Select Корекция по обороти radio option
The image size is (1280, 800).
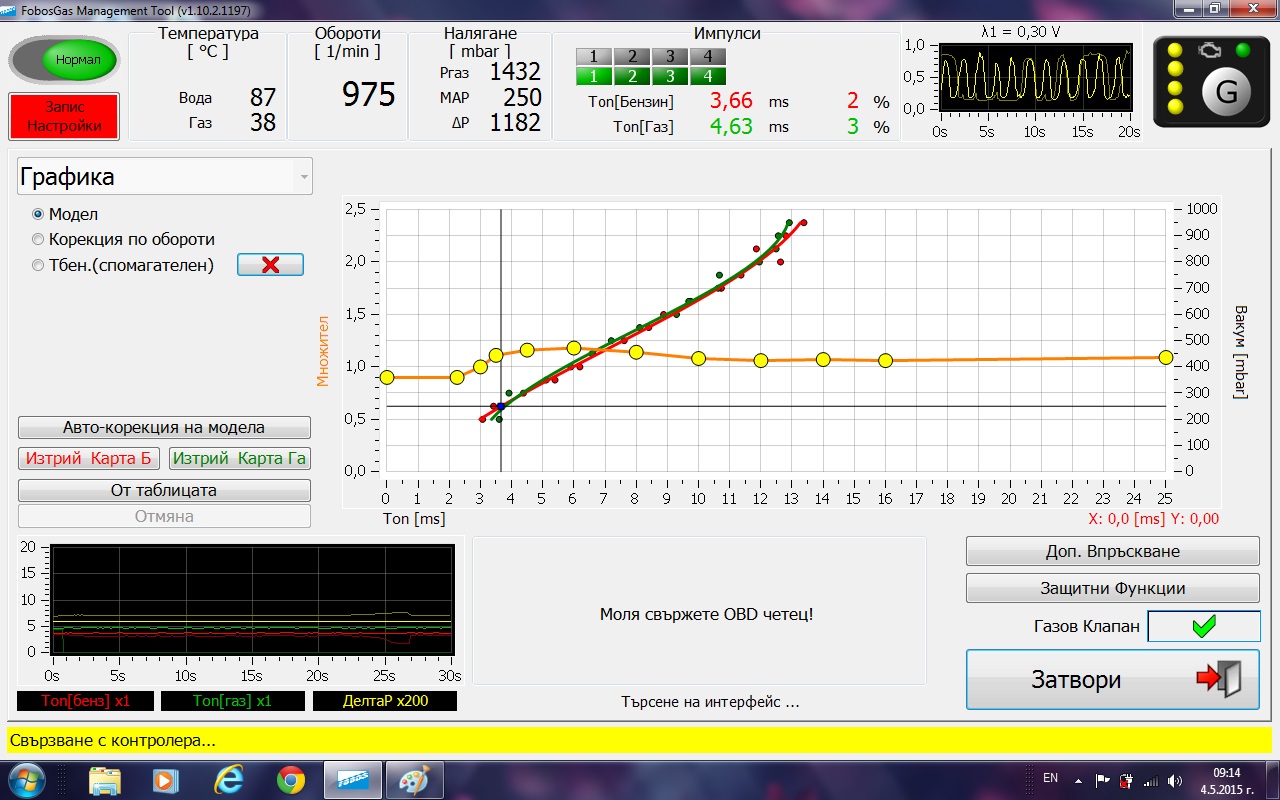click(x=39, y=240)
